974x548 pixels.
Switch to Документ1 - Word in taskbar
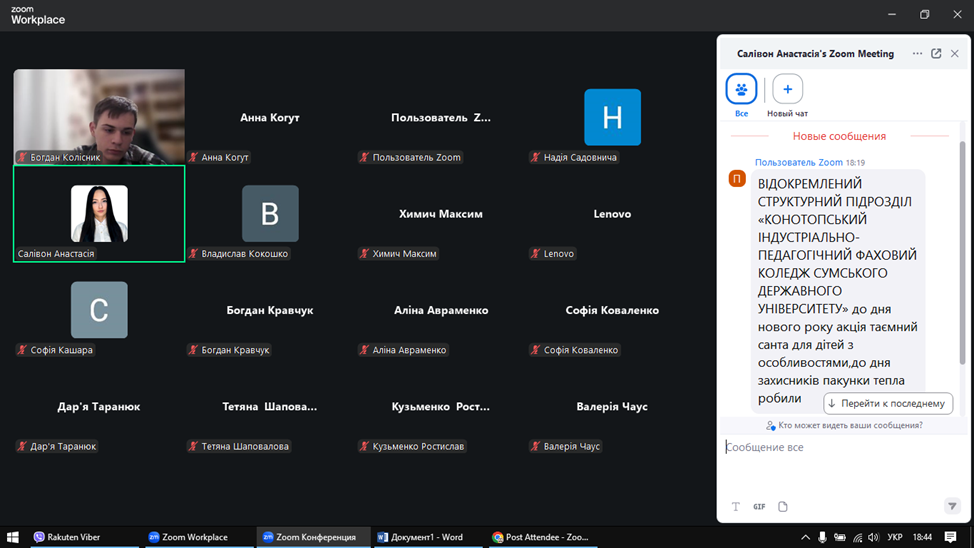(420, 537)
